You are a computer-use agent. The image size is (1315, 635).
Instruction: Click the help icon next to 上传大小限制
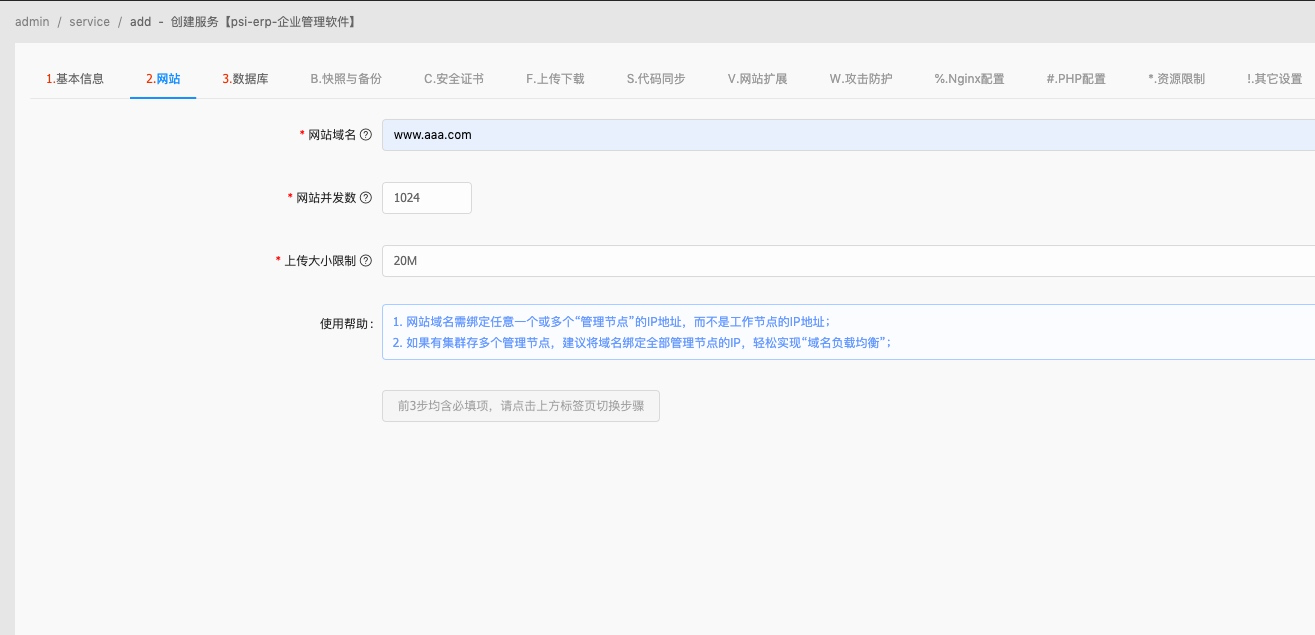coord(367,261)
